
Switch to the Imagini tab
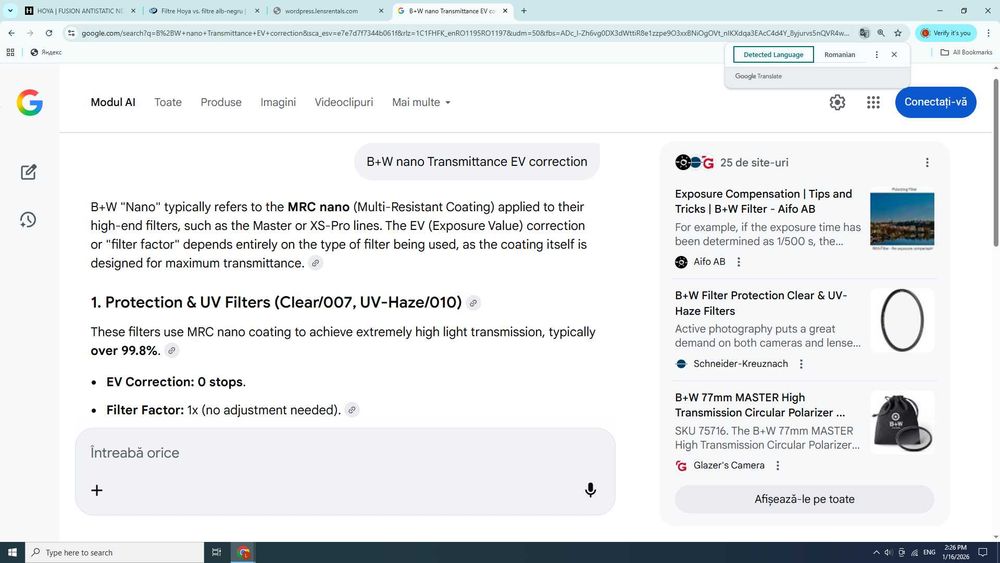(278, 102)
